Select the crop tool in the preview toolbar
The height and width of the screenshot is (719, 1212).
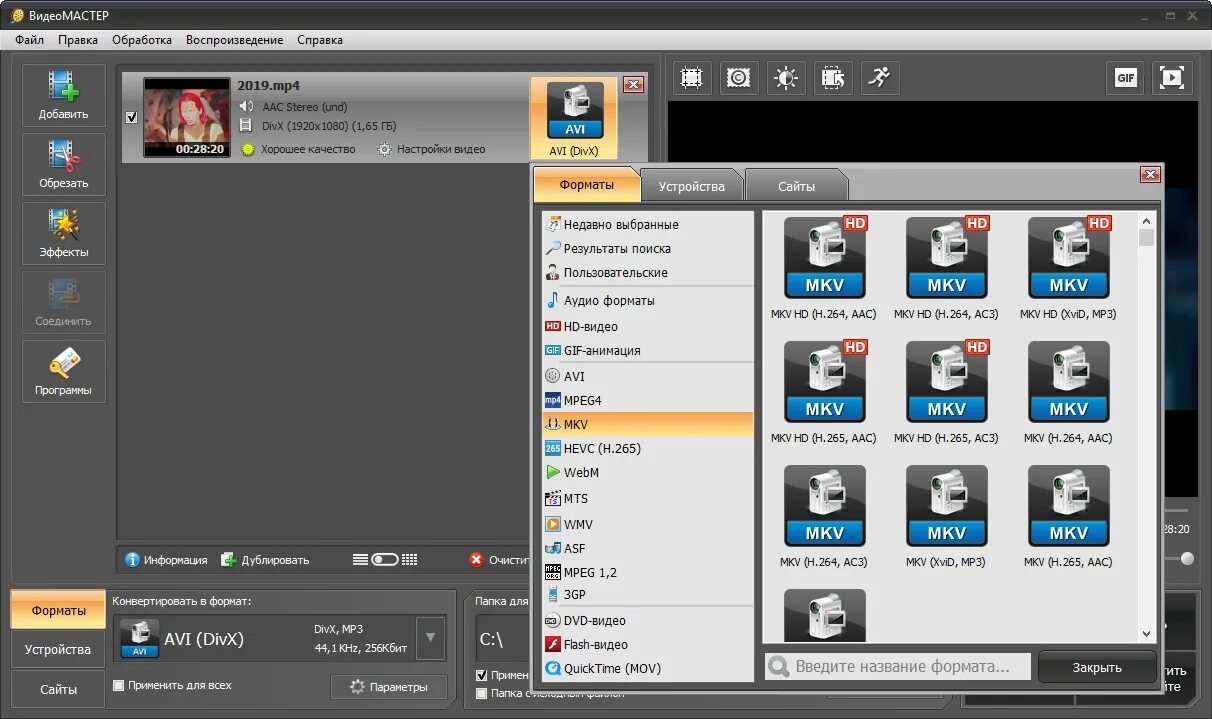click(x=691, y=78)
